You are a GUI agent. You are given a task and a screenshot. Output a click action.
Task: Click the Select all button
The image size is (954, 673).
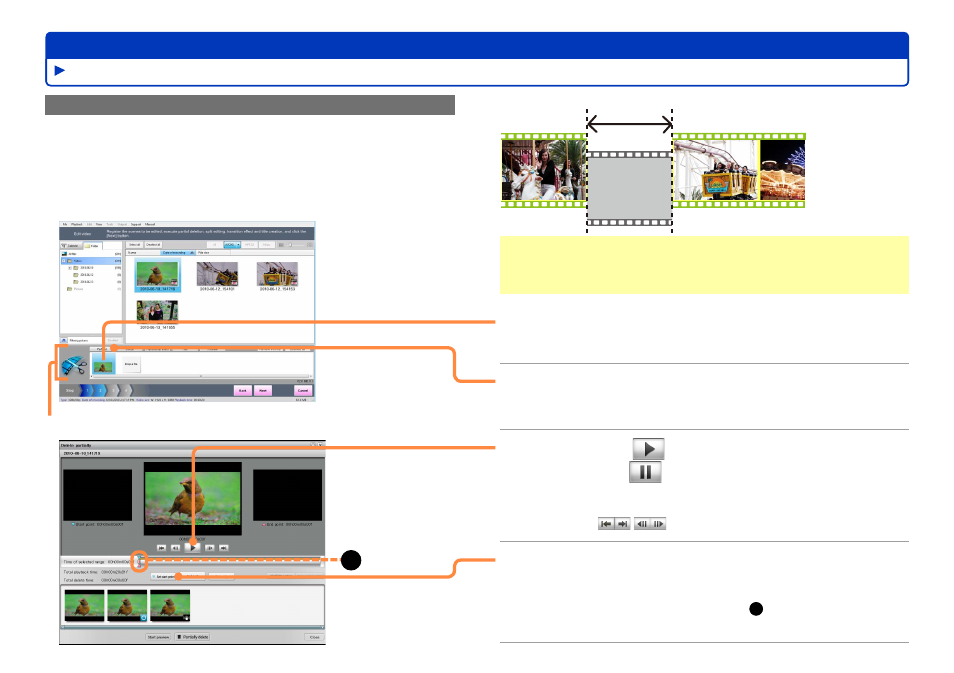click(134, 245)
